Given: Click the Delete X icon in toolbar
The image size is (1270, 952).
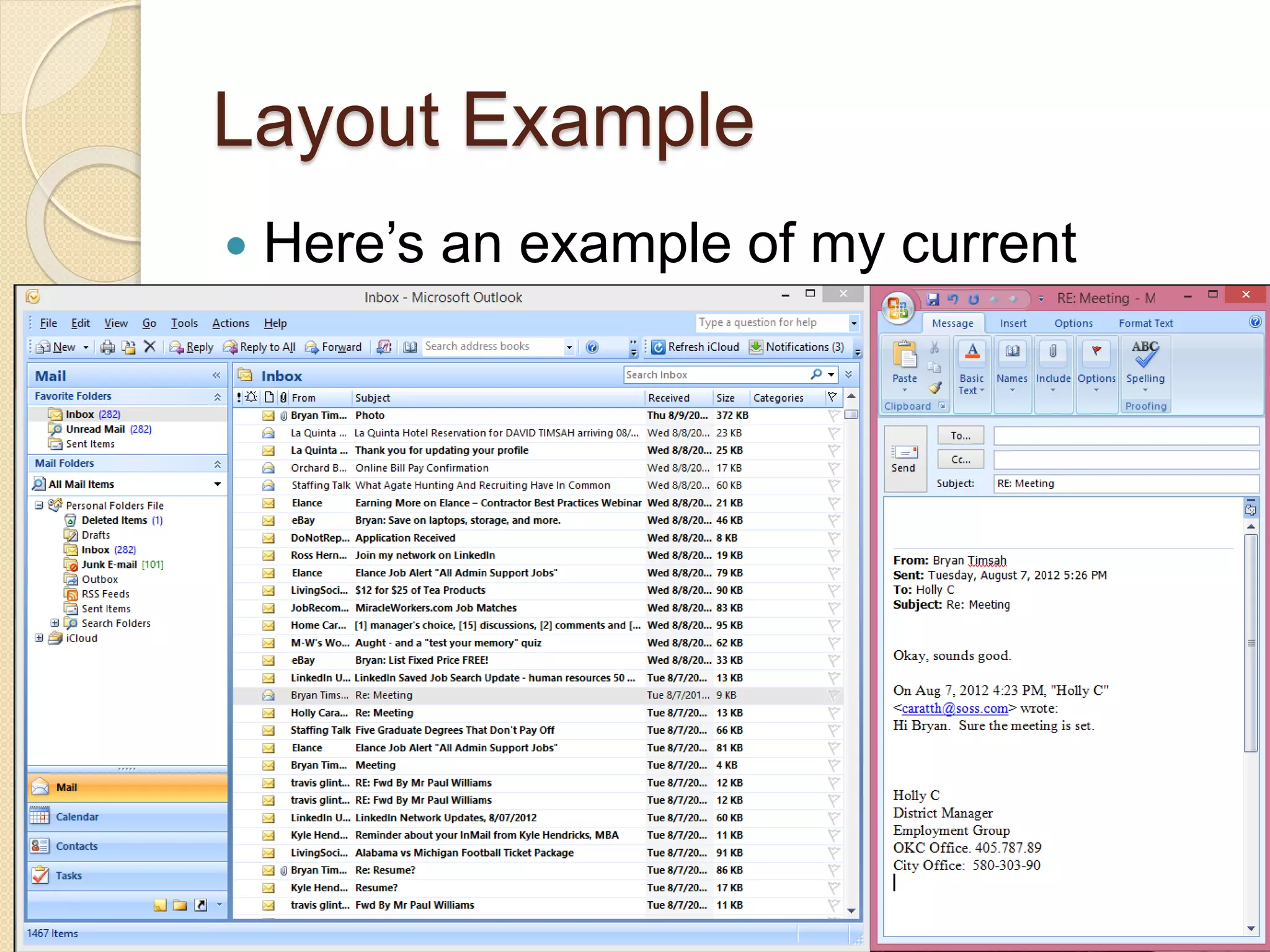Looking at the screenshot, I should point(149,346).
